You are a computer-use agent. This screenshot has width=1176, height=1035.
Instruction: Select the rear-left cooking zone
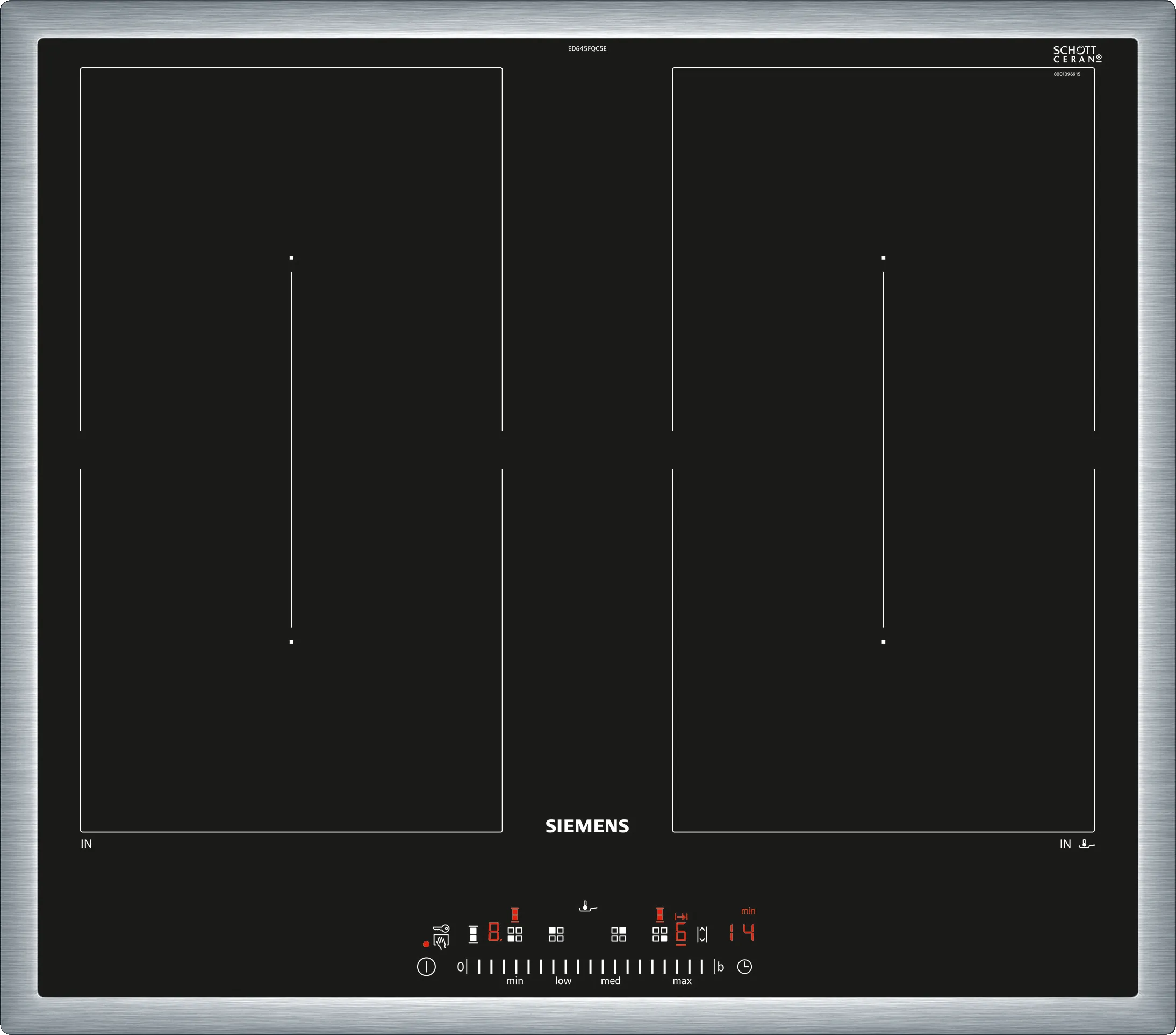[x=556, y=934]
